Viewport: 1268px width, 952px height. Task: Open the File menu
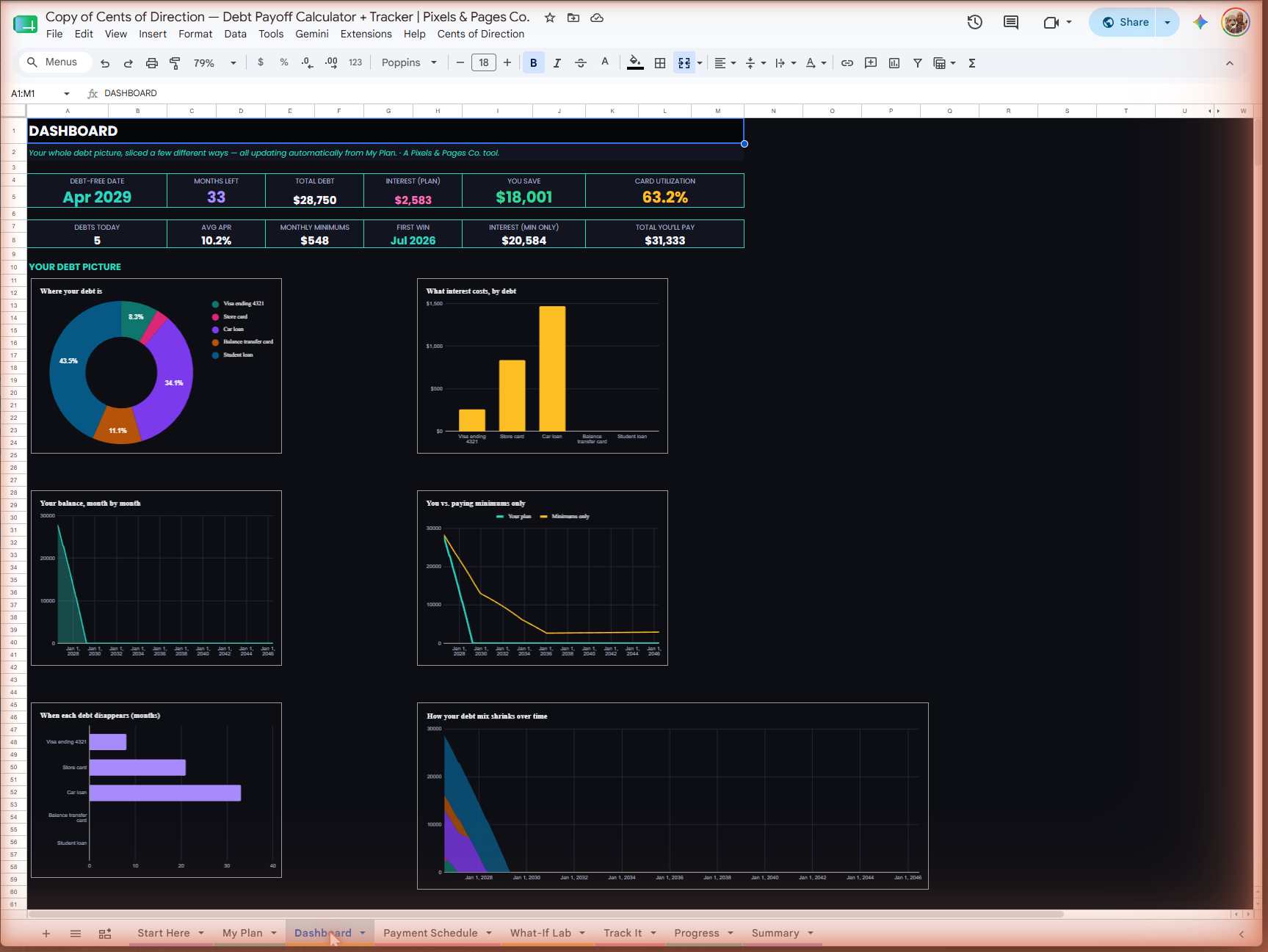pyautogui.click(x=54, y=34)
